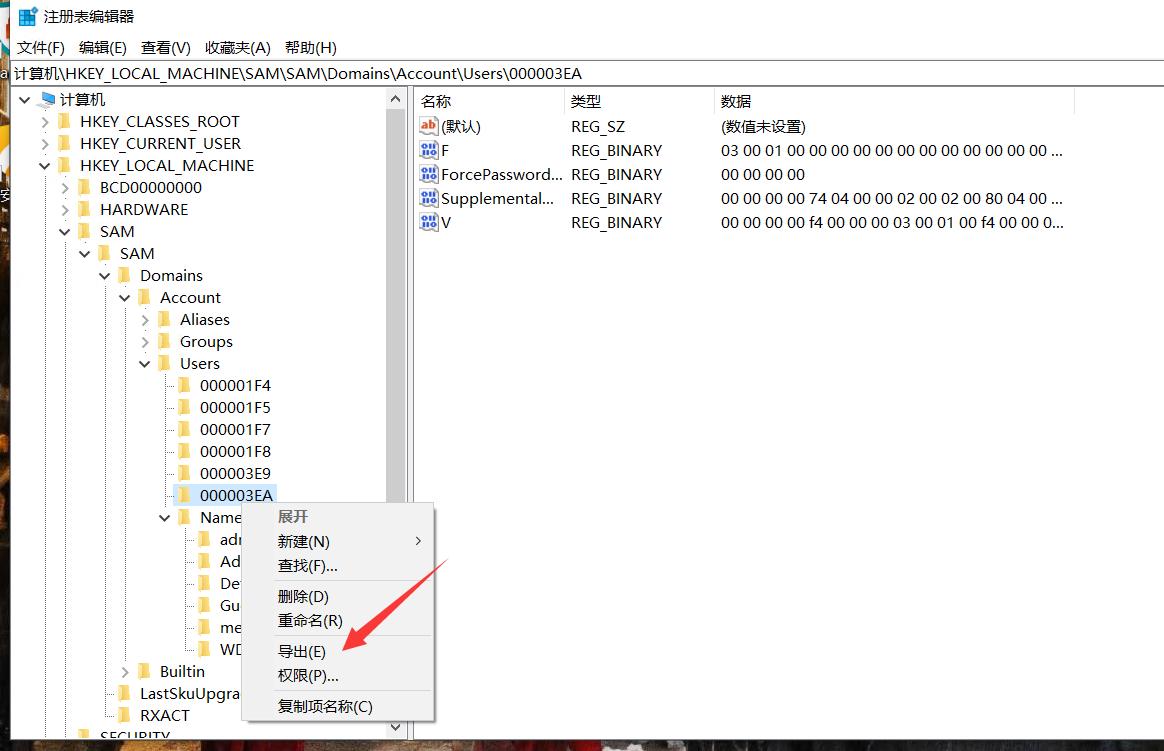
Task: Select the ForcePassword binary value icon
Action: tap(429, 175)
